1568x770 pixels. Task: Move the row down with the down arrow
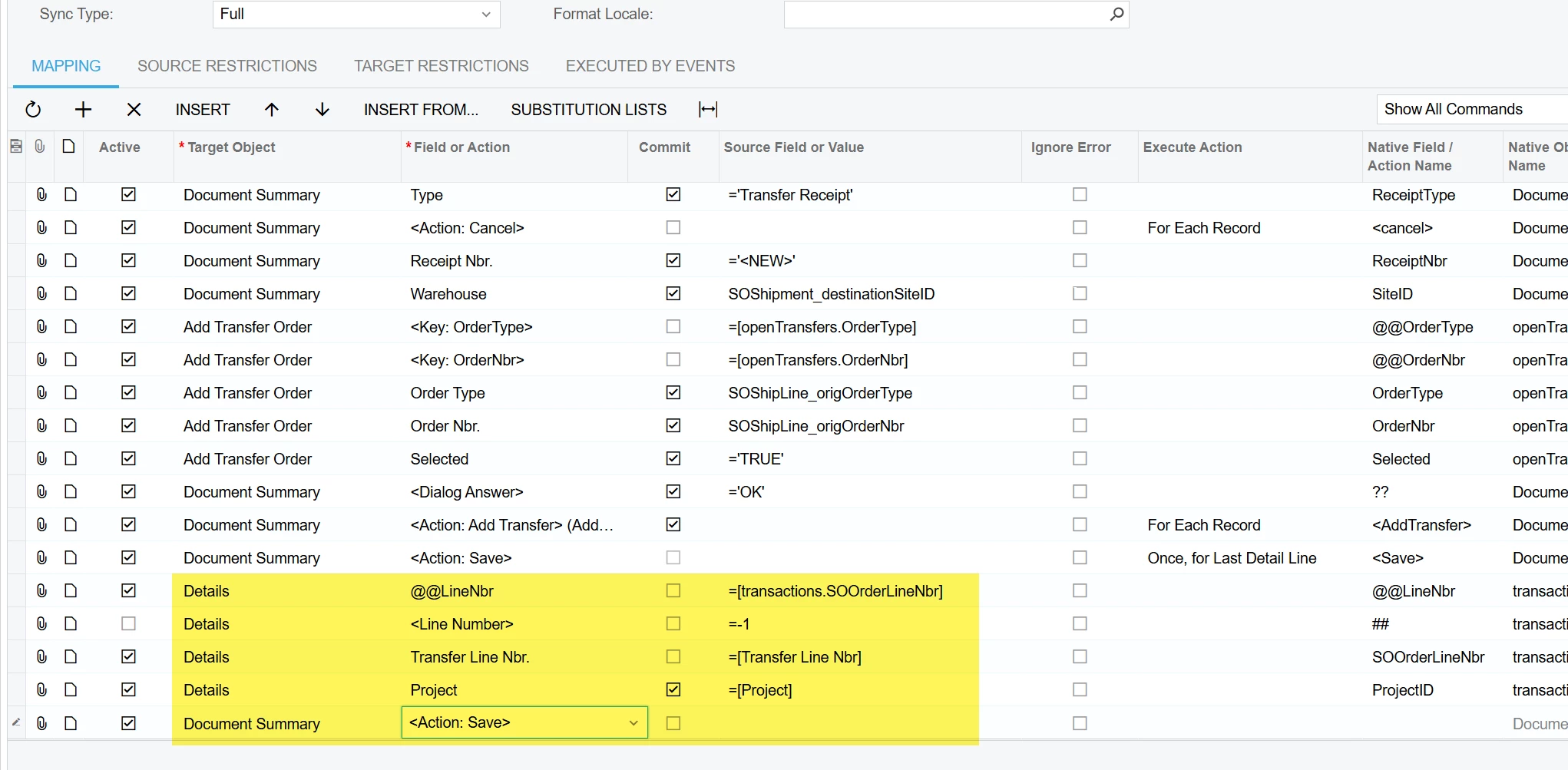pos(323,110)
